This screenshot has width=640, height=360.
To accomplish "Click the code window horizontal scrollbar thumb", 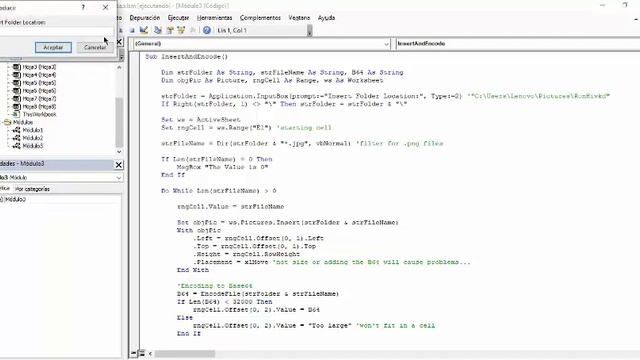I will click(x=184, y=353).
